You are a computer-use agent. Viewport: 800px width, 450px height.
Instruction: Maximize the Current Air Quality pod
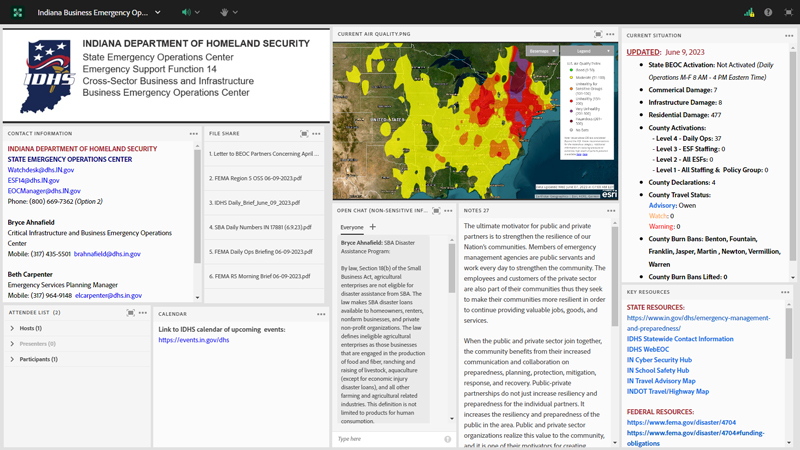coord(599,34)
